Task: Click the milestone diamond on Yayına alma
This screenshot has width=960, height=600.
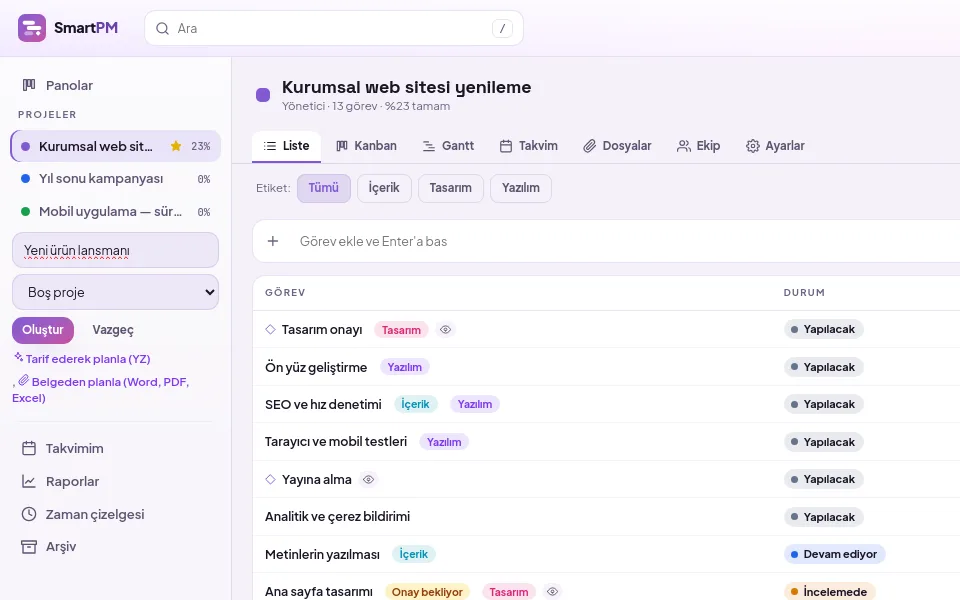Action: pos(271,479)
